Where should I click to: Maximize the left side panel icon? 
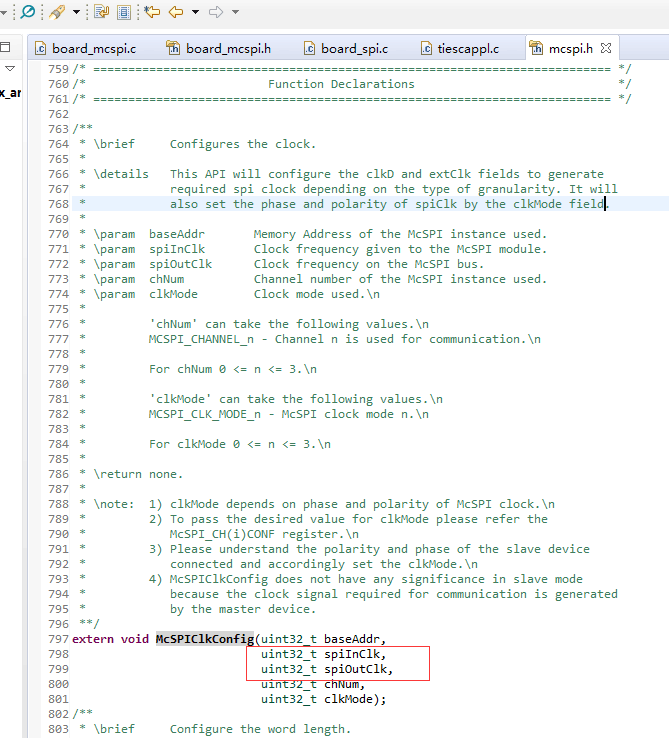pyautogui.click(x=5, y=47)
